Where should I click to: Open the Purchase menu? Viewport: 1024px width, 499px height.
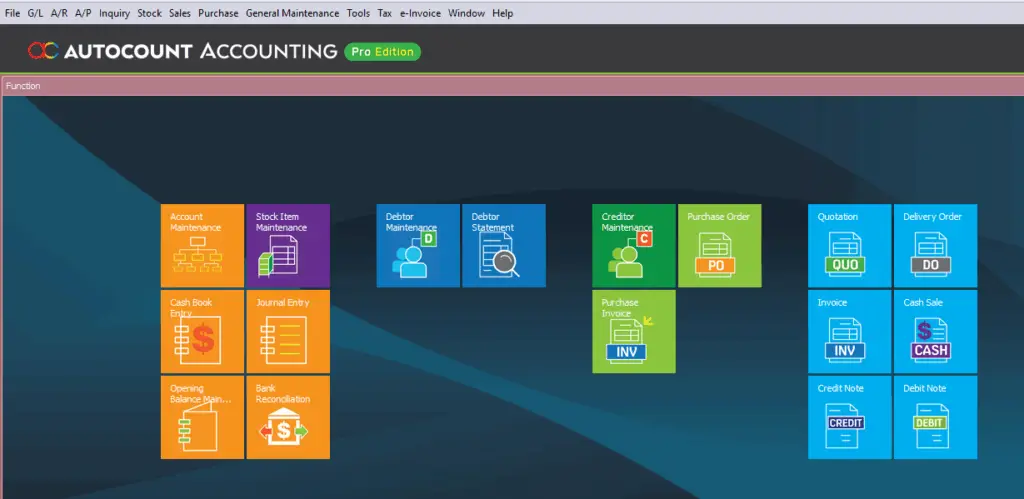pyautogui.click(x=218, y=13)
